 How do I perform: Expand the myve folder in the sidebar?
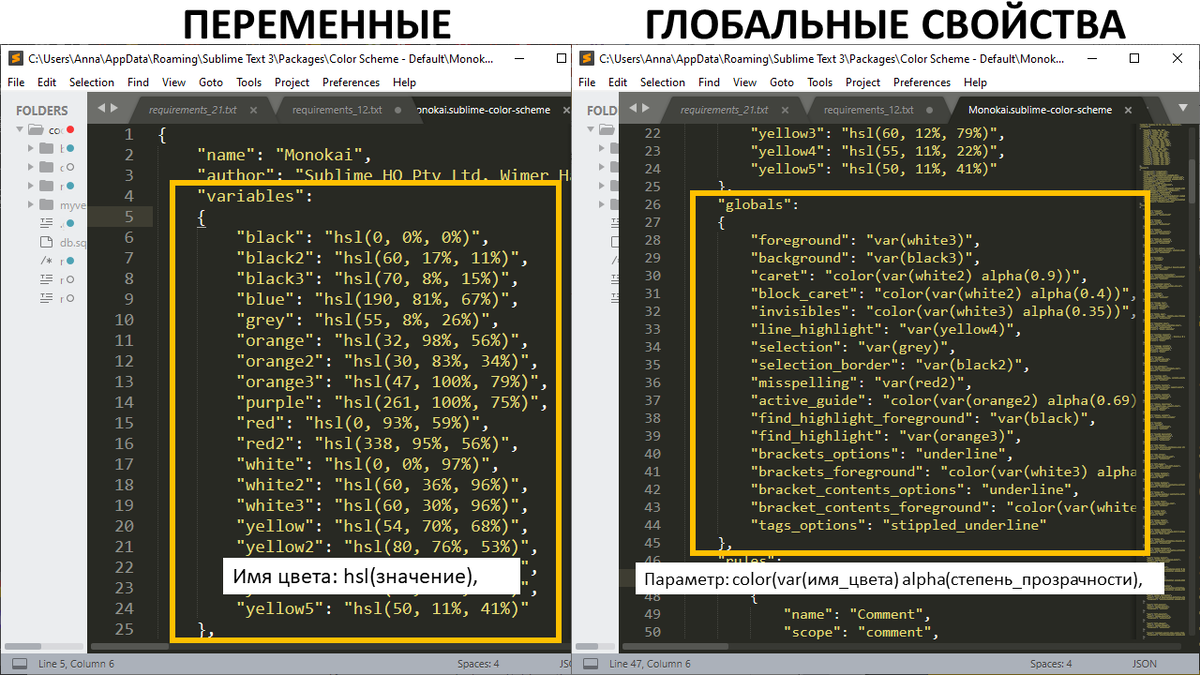click(30, 204)
